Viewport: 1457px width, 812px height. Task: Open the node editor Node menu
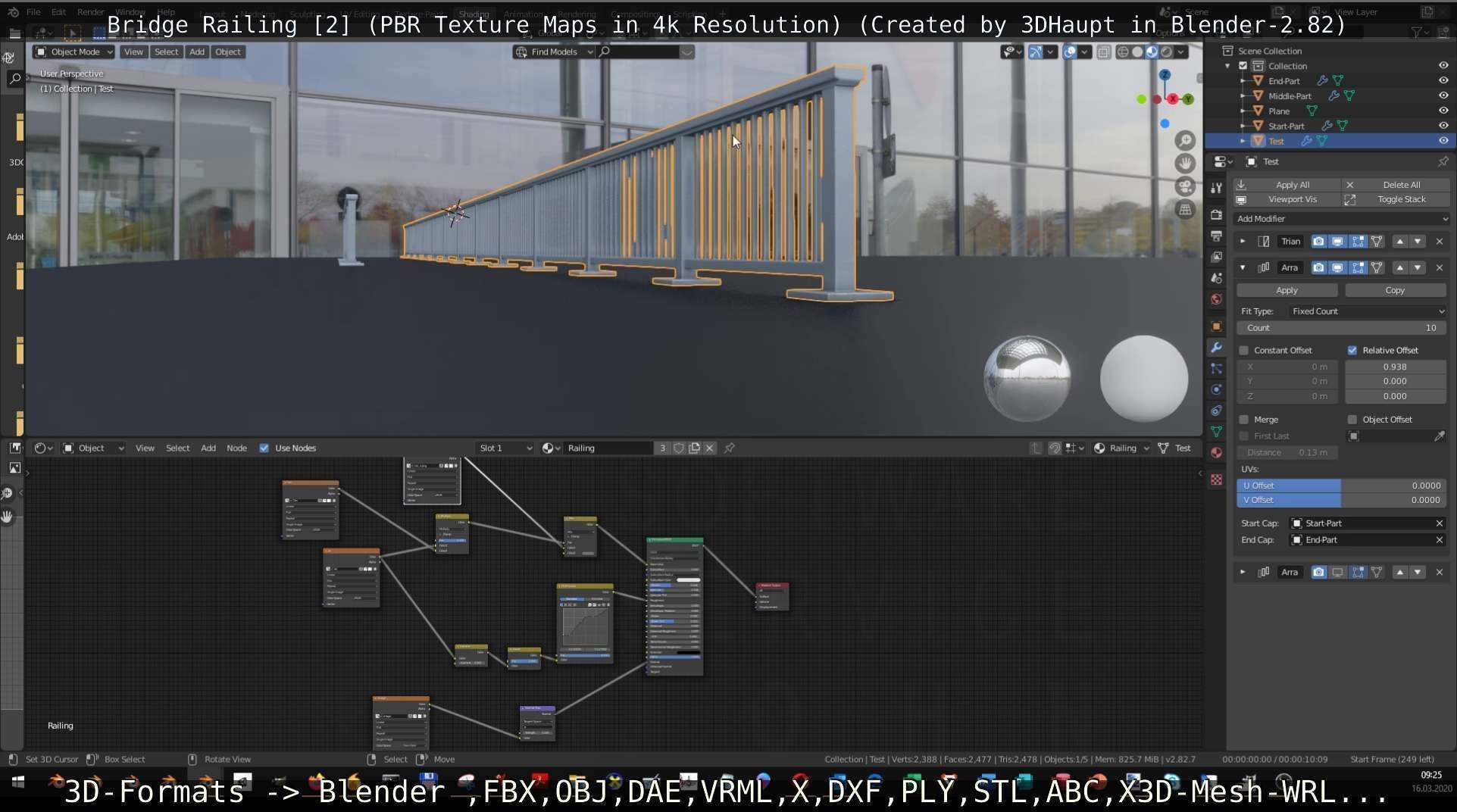pos(236,448)
